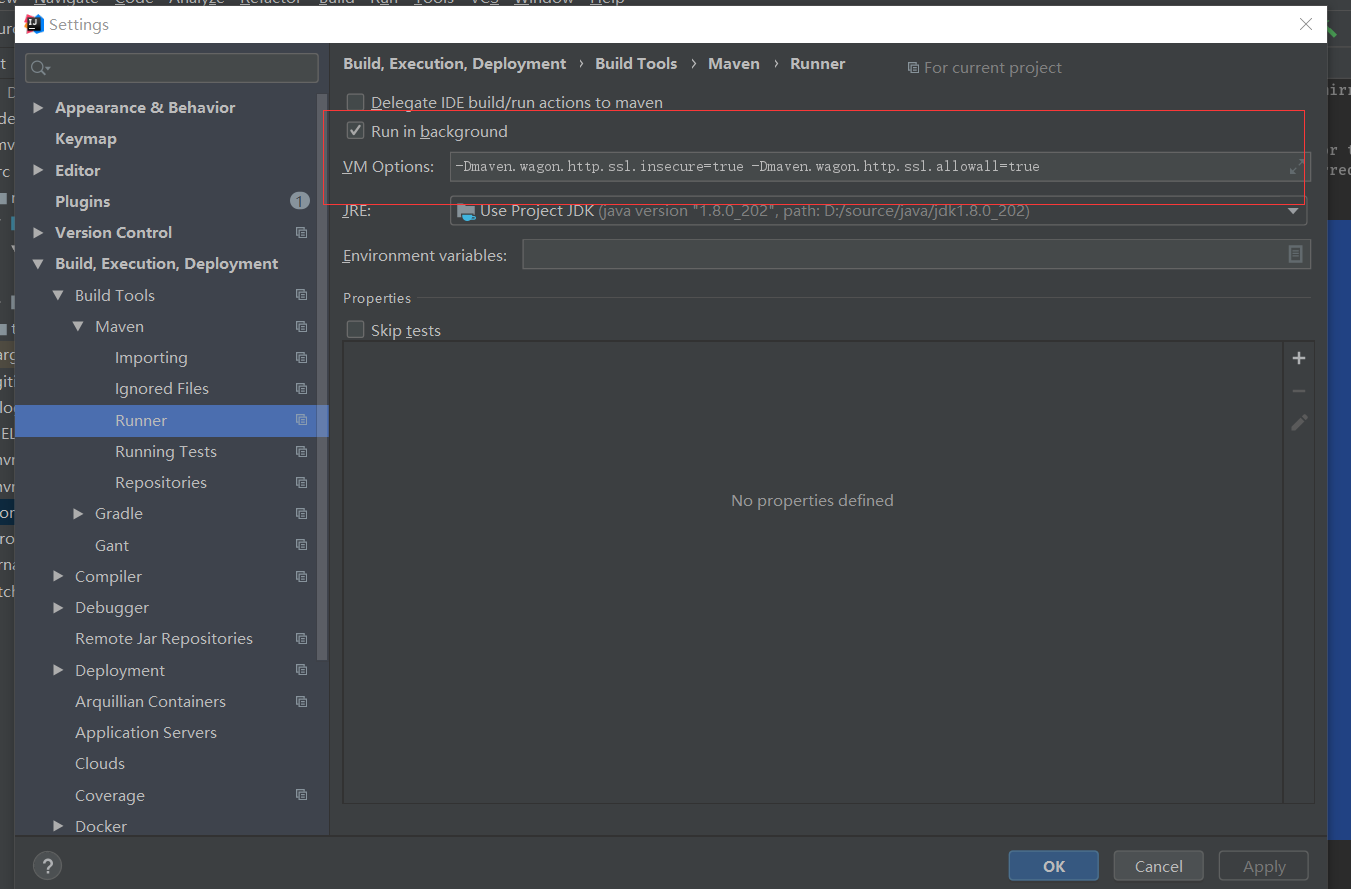1351x889 pixels.
Task: Select Importing under Maven
Action: point(151,358)
